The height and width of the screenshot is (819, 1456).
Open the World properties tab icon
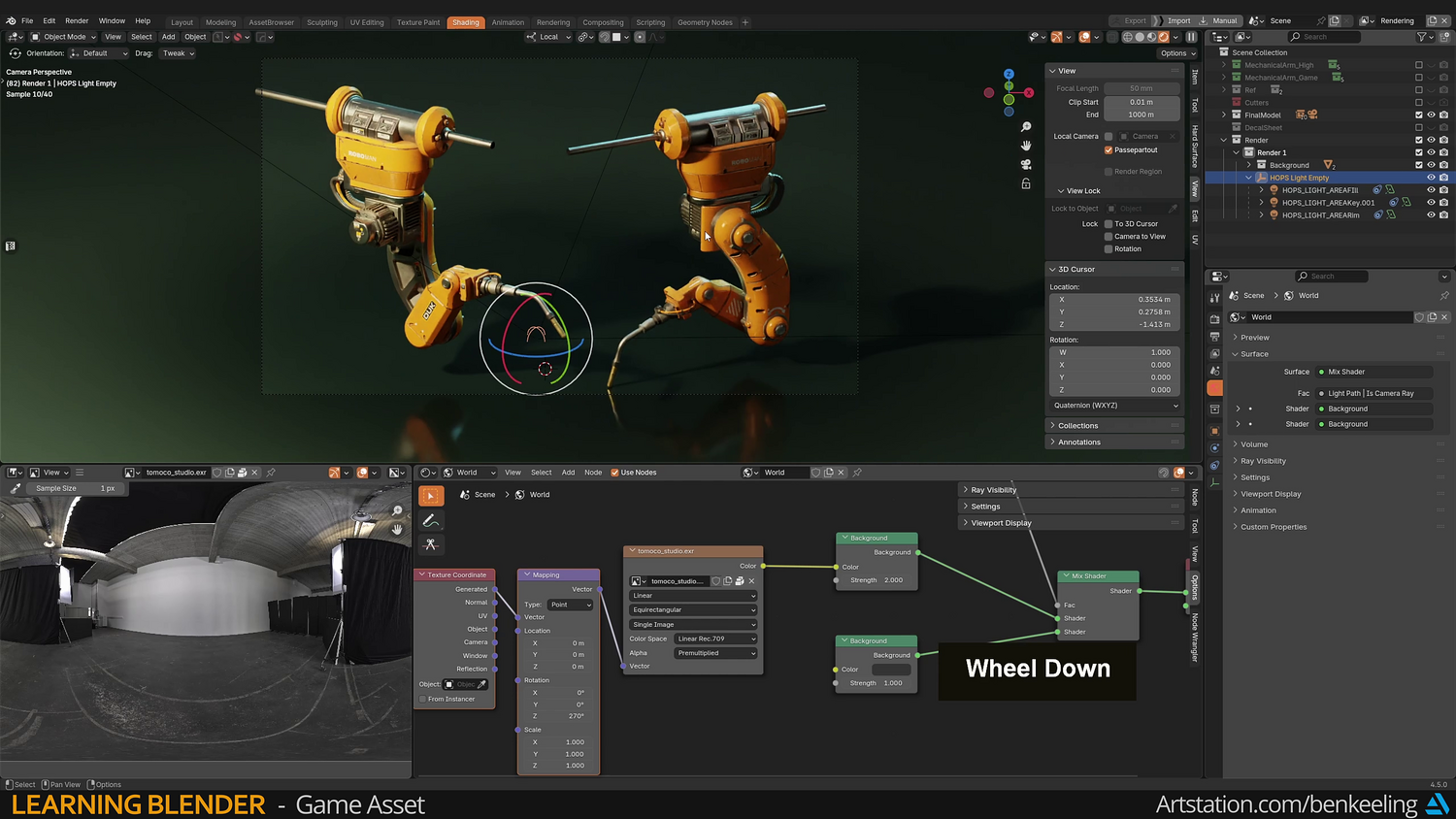tap(1214, 388)
